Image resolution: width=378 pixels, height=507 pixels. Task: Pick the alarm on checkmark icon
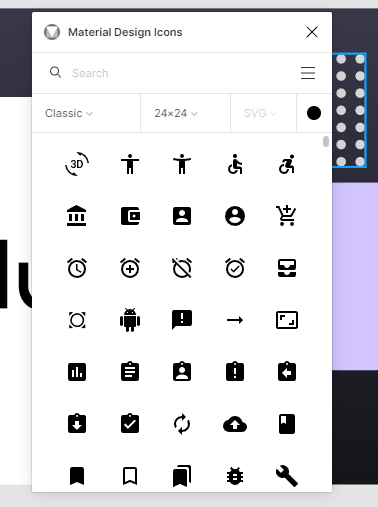point(235,268)
